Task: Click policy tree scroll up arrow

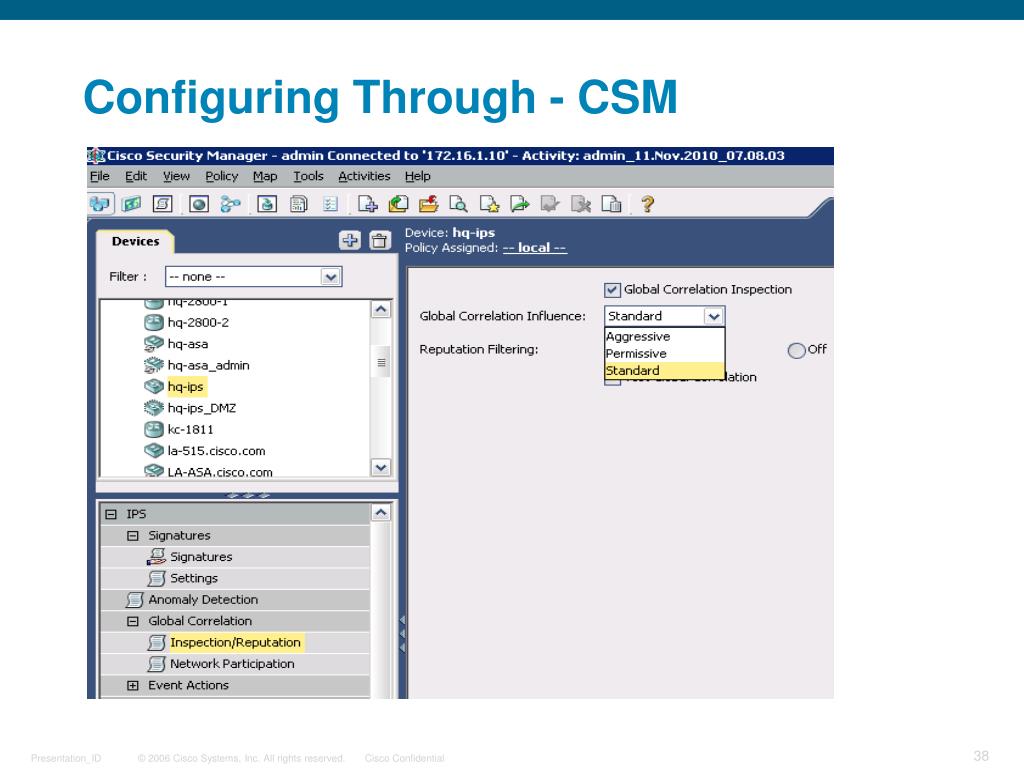Action: click(381, 513)
